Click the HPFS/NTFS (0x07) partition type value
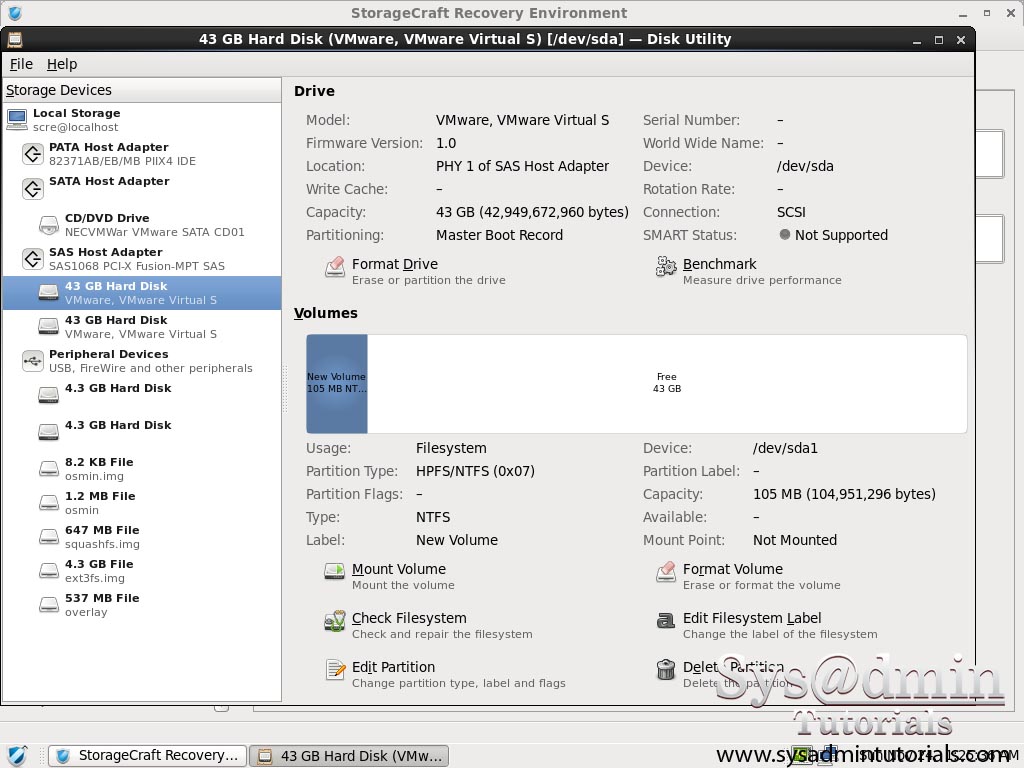The height and width of the screenshot is (768, 1024). (475, 471)
